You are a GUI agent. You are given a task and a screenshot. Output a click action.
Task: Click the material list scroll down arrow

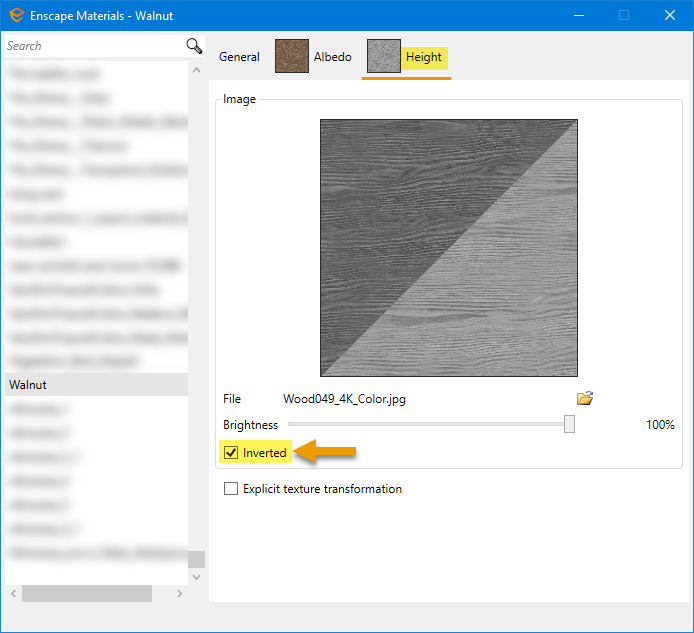pos(196,576)
